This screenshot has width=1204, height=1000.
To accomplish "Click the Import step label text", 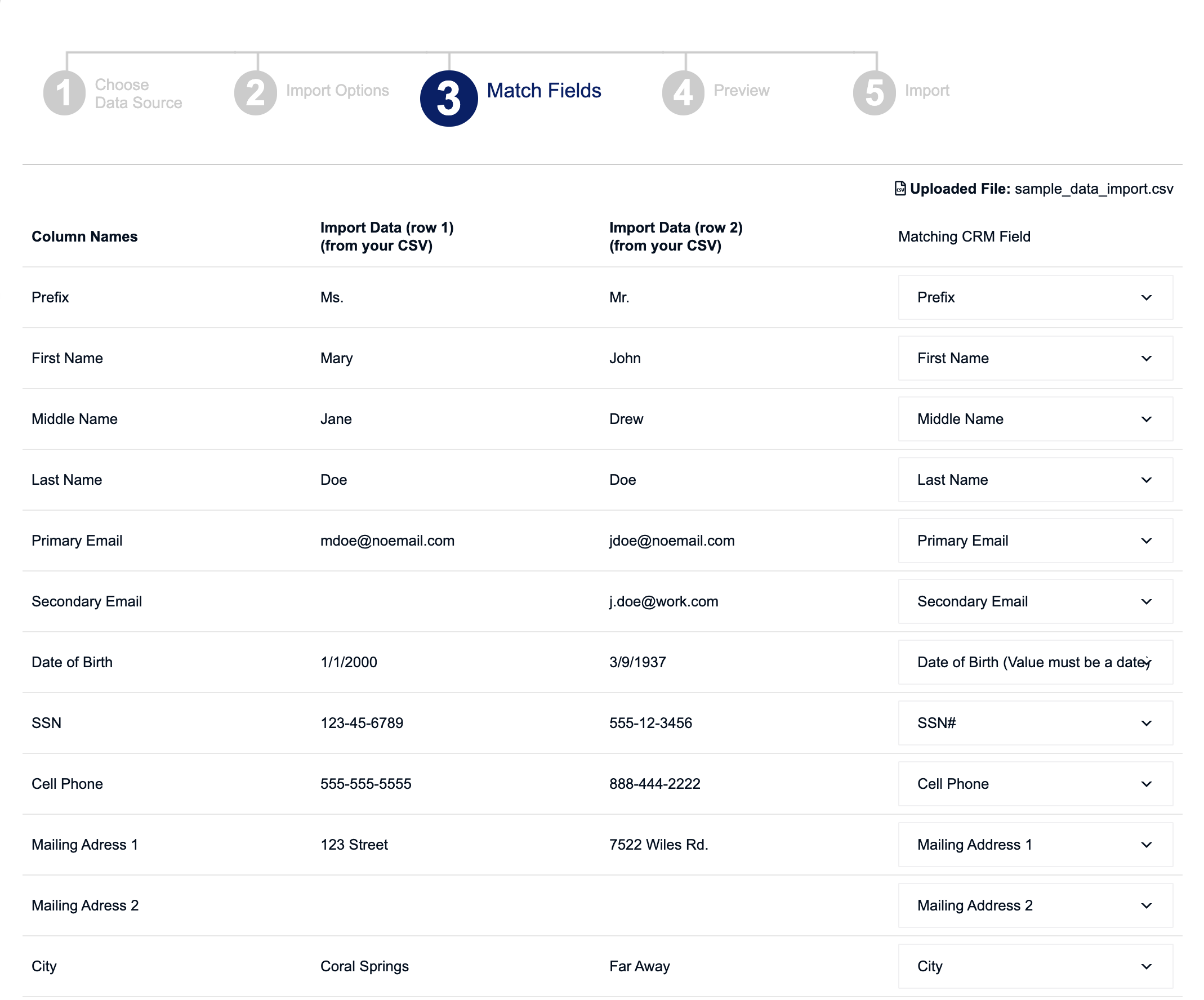I will 927,91.
